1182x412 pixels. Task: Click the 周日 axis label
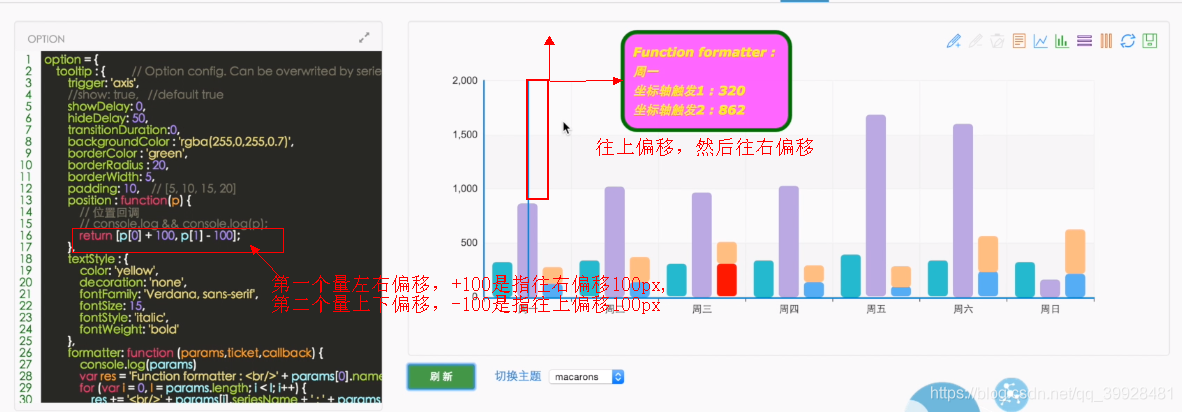1050,309
